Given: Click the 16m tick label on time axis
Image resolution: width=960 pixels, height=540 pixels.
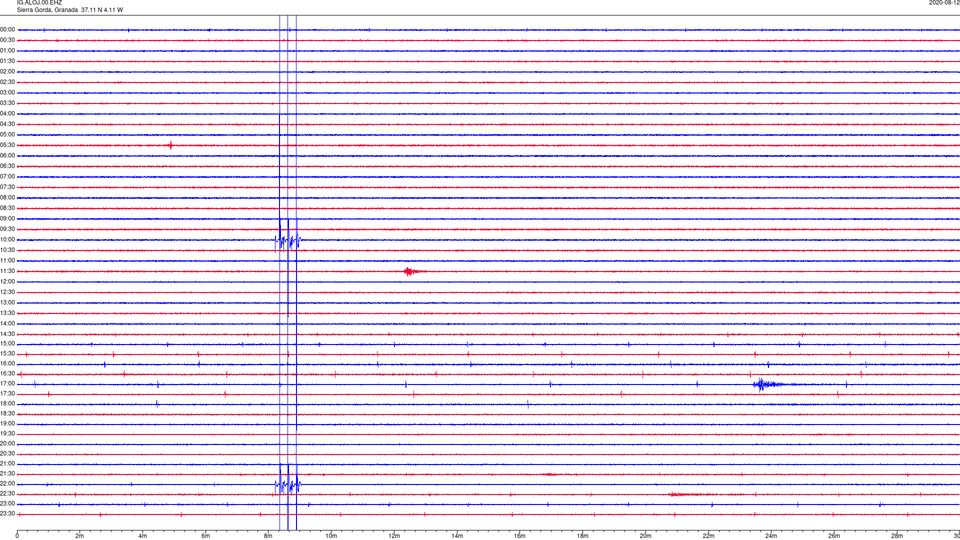Looking at the screenshot, I should [x=519, y=536].
